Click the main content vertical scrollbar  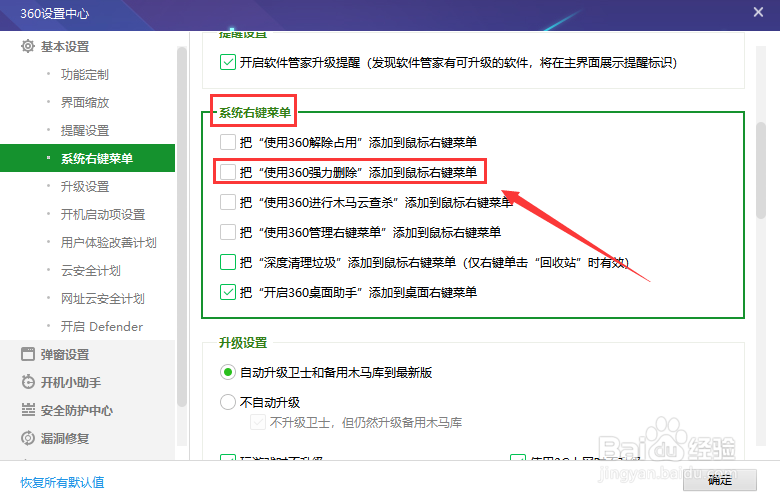(x=761, y=170)
